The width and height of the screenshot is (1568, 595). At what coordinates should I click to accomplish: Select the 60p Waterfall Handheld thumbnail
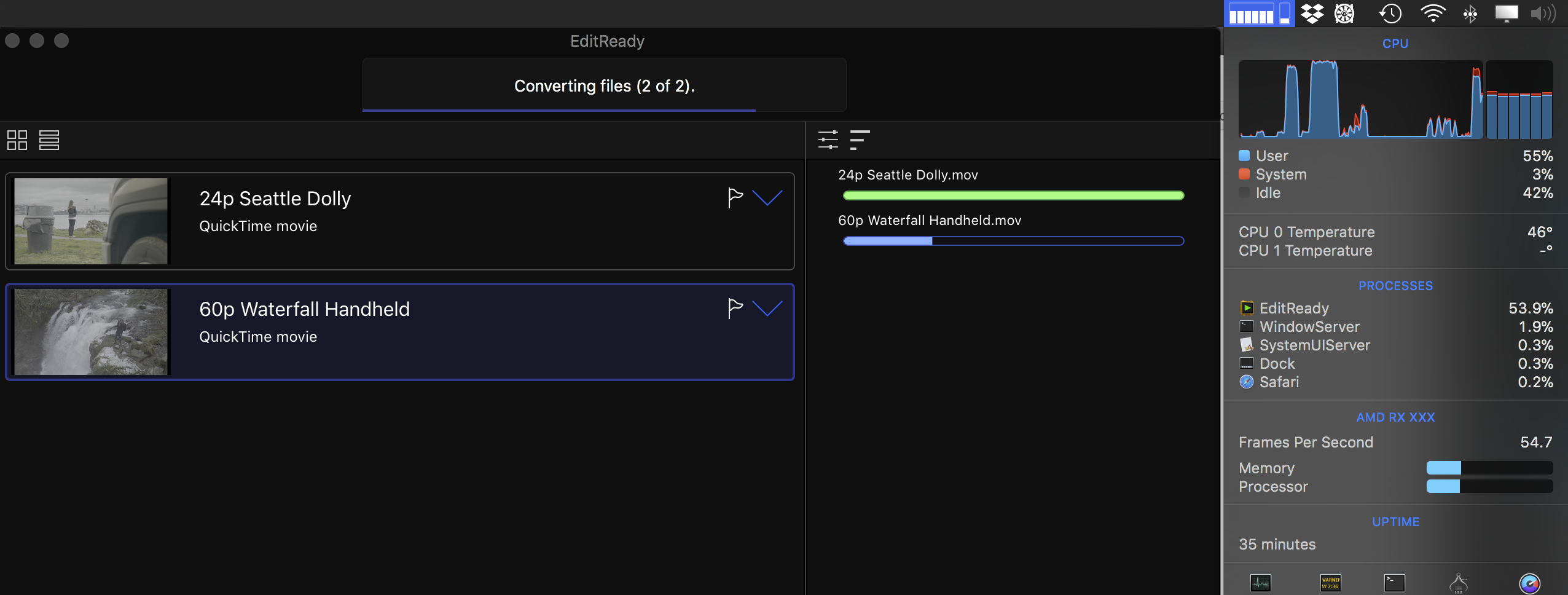coord(91,332)
